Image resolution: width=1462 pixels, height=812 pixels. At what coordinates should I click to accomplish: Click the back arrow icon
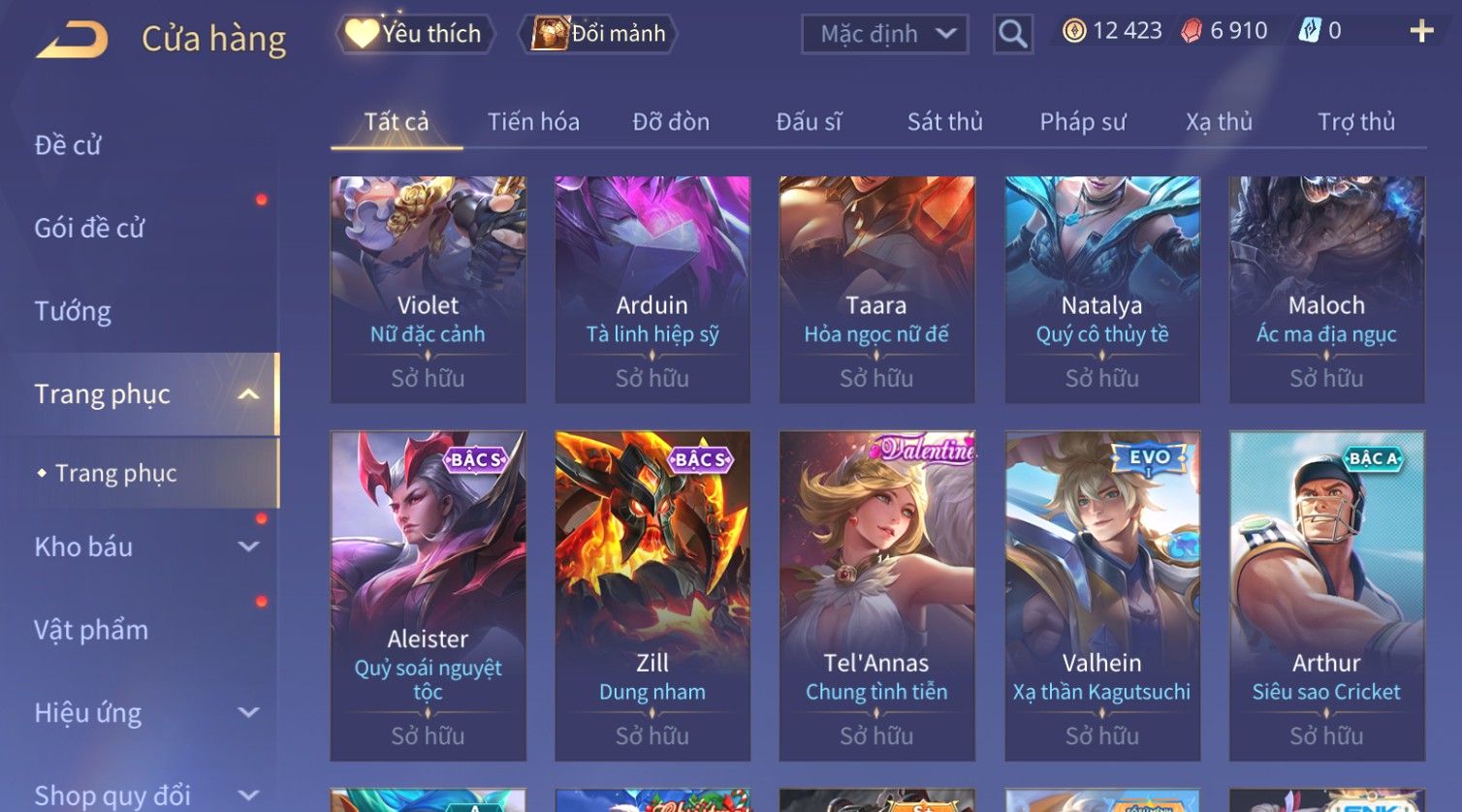click(x=72, y=39)
